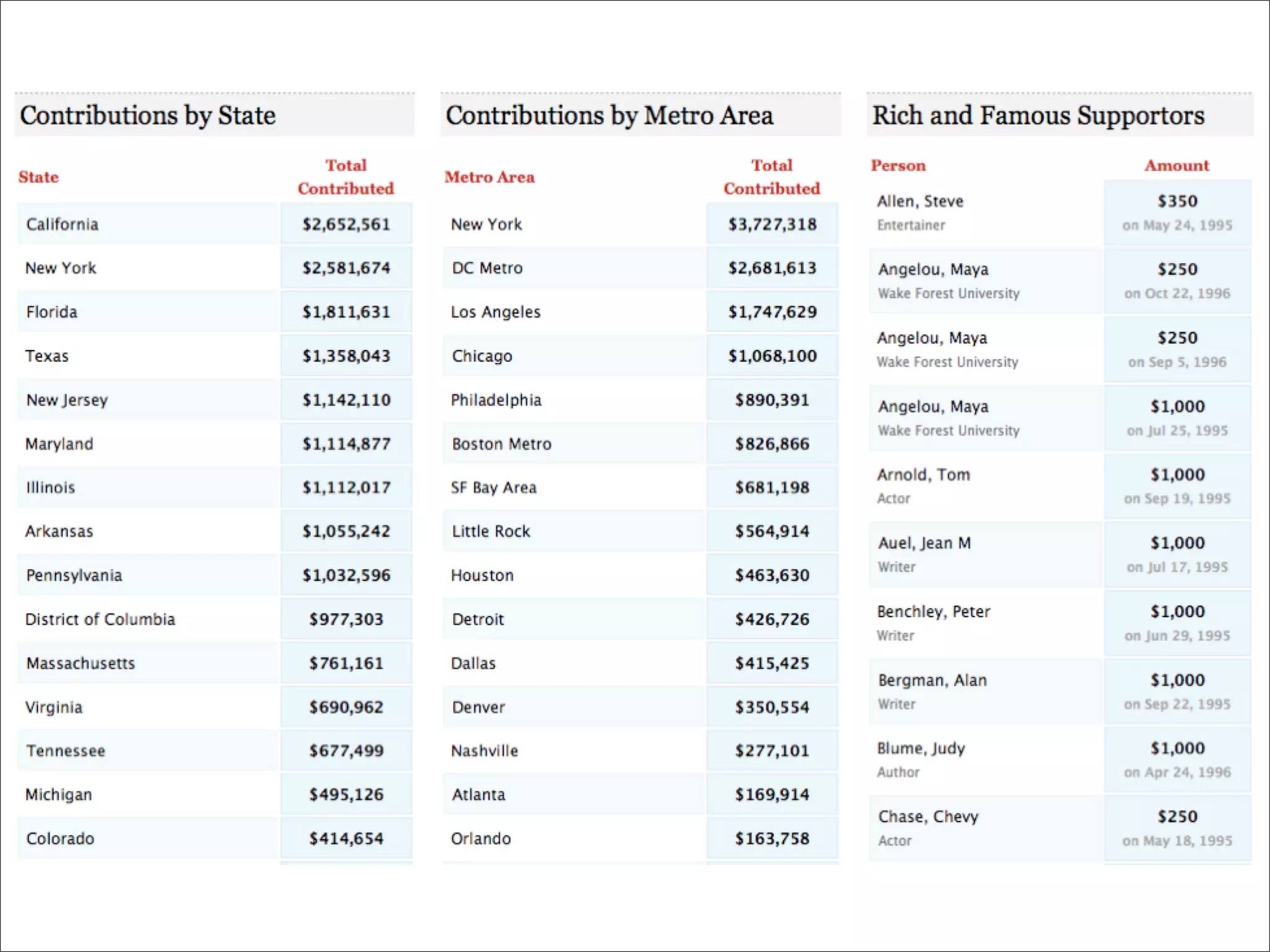Select the Rich and Famous Supportors heading
This screenshot has width=1270, height=952.
click(x=1039, y=116)
